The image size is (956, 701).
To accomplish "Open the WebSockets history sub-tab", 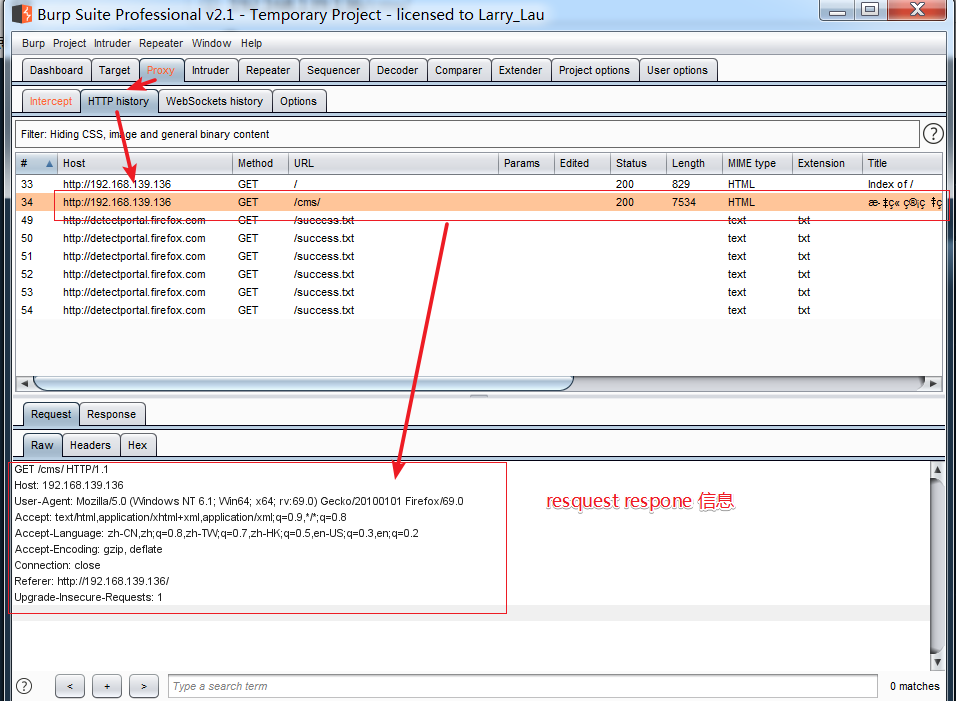I will point(215,101).
